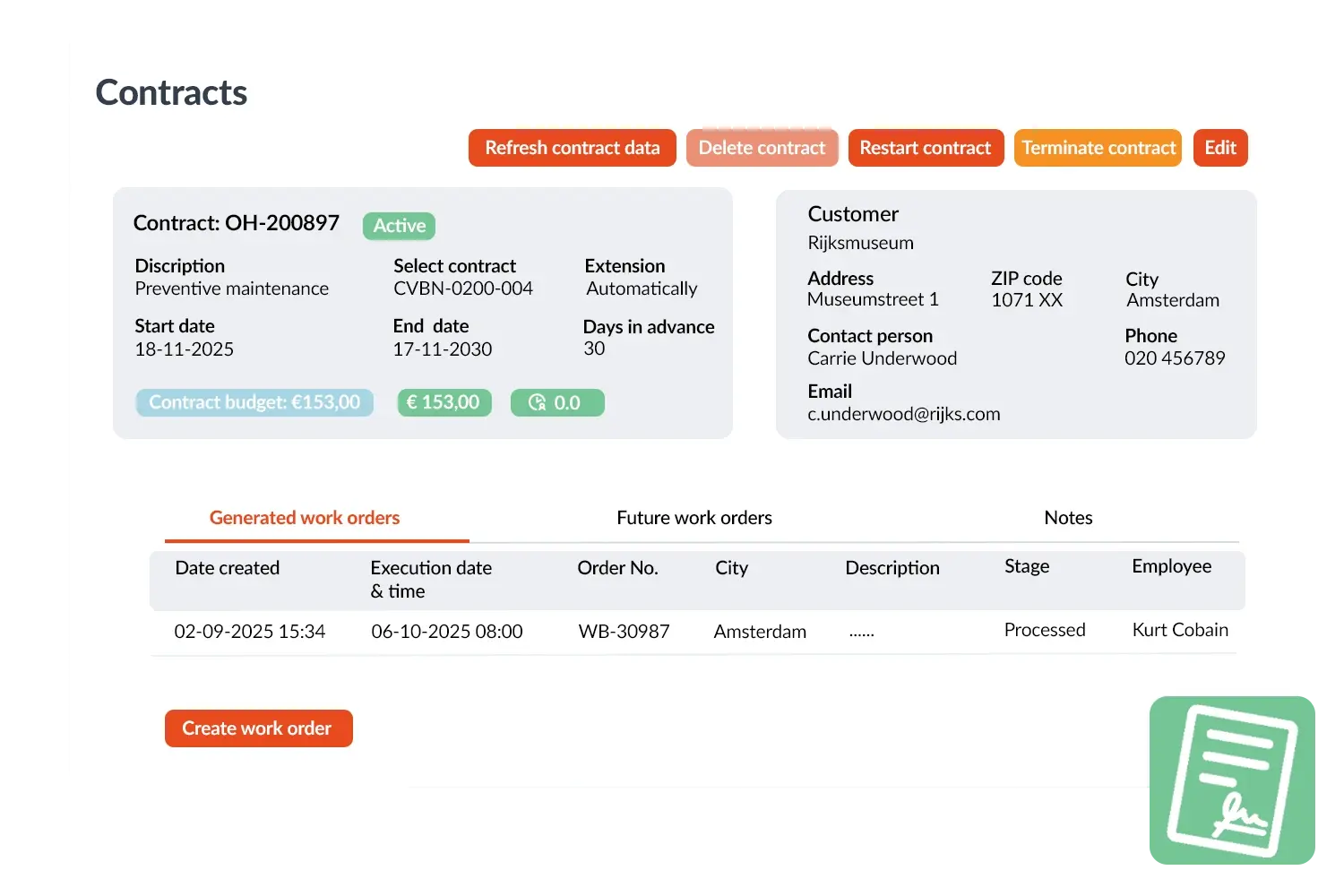Open the Edit button
This screenshot has width=1344, height=896.
pyautogui.click(x=1219, y=148)
